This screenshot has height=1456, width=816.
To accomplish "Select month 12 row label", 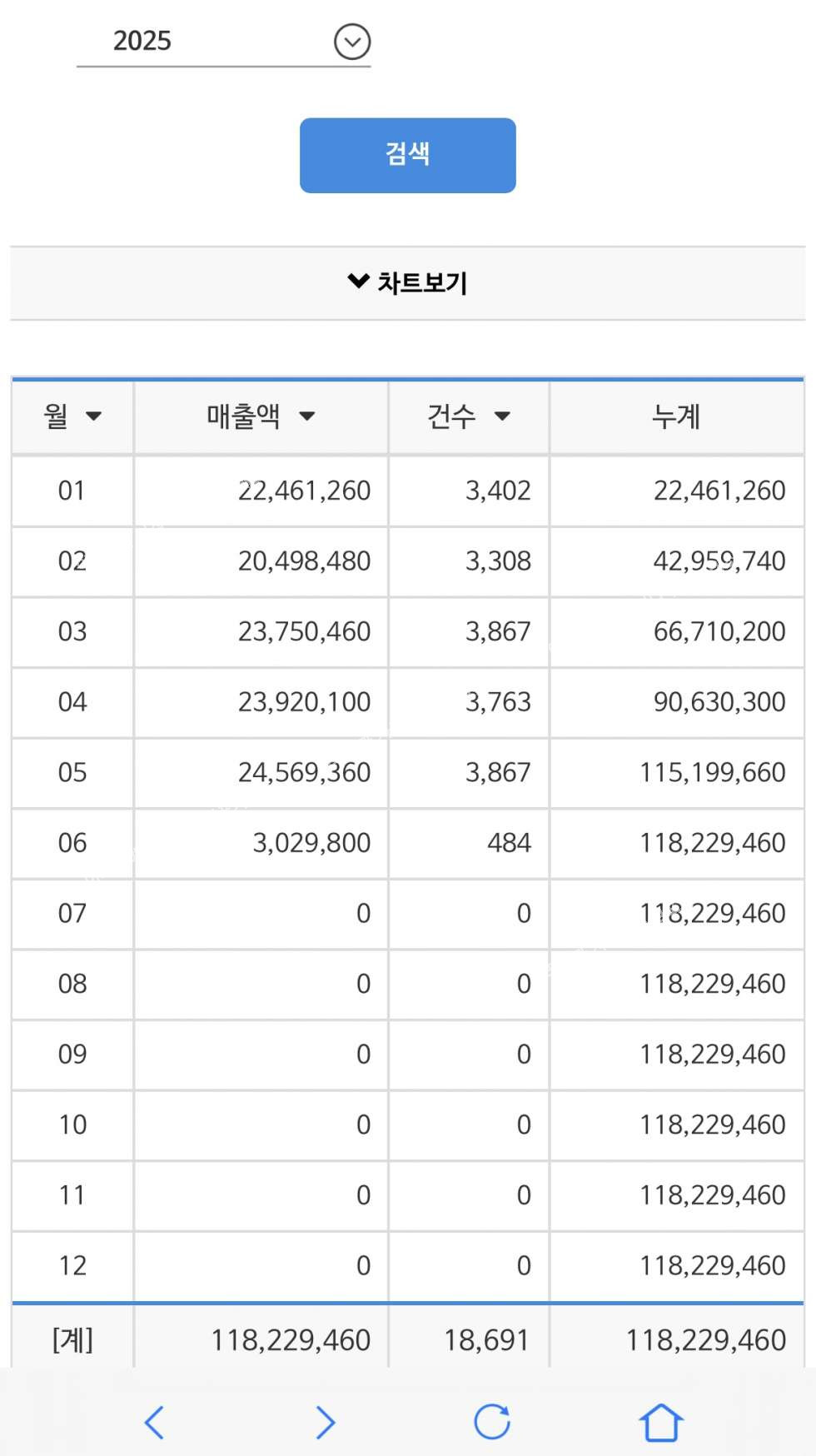I will [x=72, y=1265].
